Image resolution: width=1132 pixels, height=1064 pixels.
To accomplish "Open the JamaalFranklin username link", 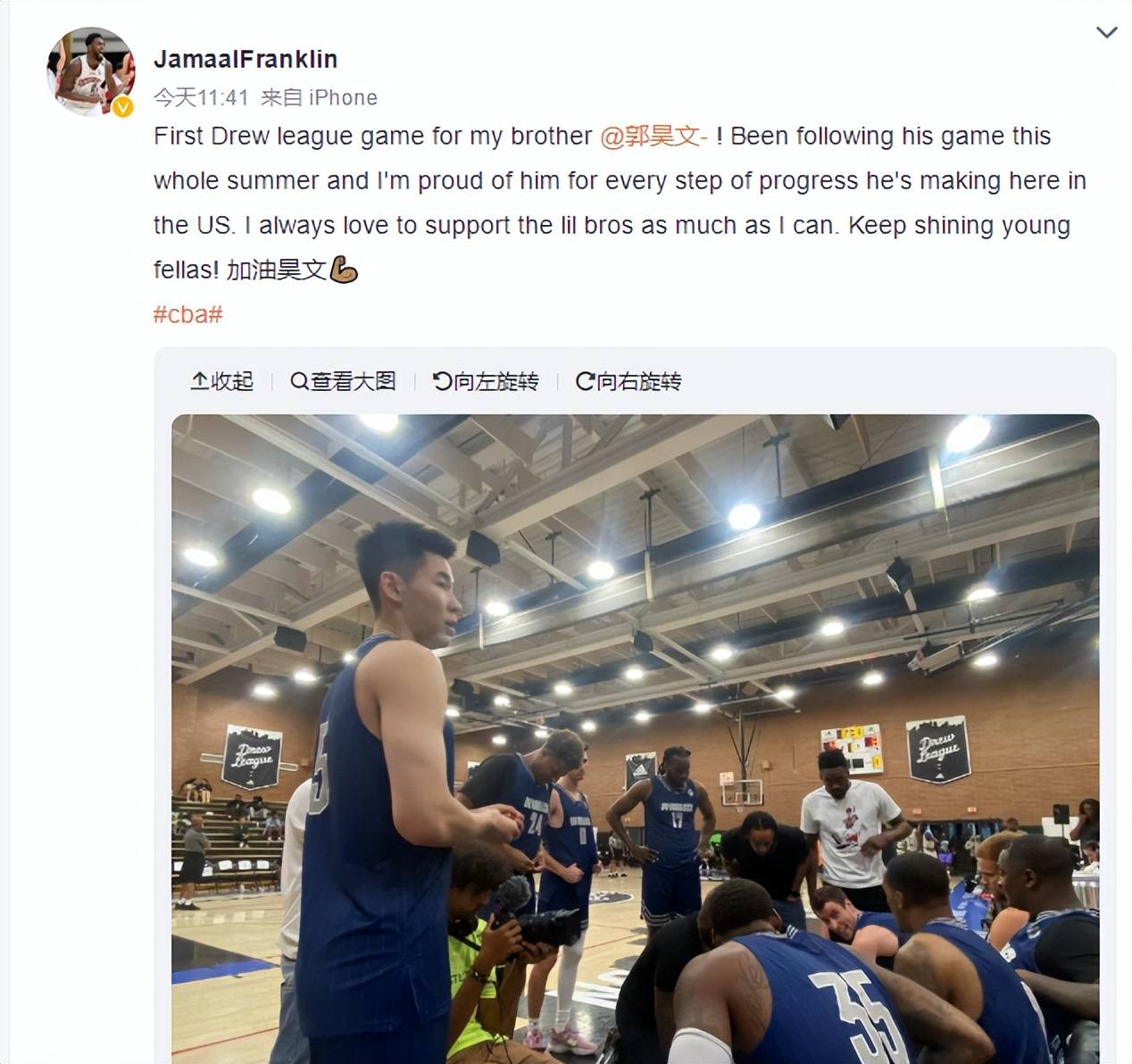I will [246, 59].
